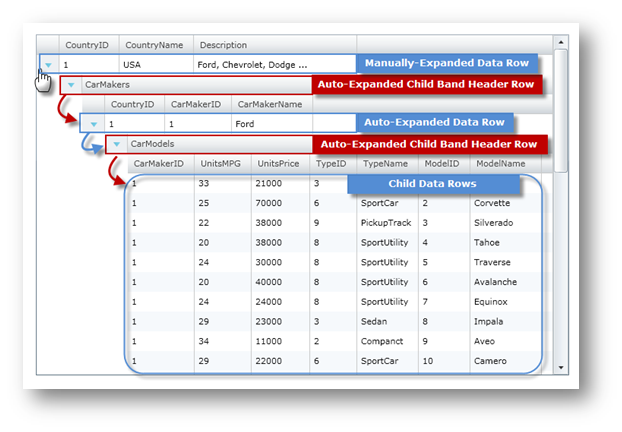Screen dimensions: 622x432
Task: Click the Description column header
Action: 223,45
